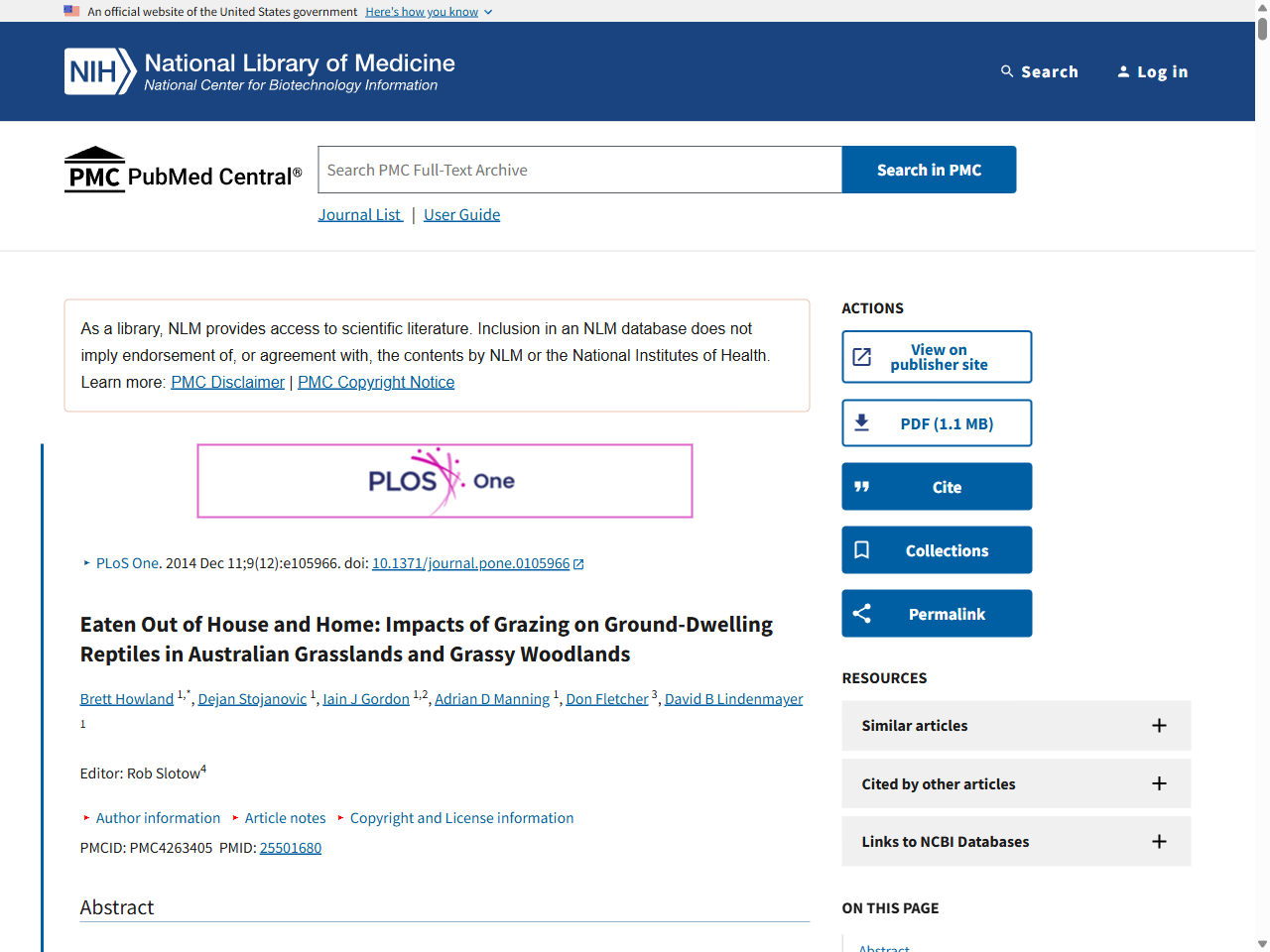Click the Search PMC Full-Text Archive field
The image size is (1270, 952).
coord(579,171)
